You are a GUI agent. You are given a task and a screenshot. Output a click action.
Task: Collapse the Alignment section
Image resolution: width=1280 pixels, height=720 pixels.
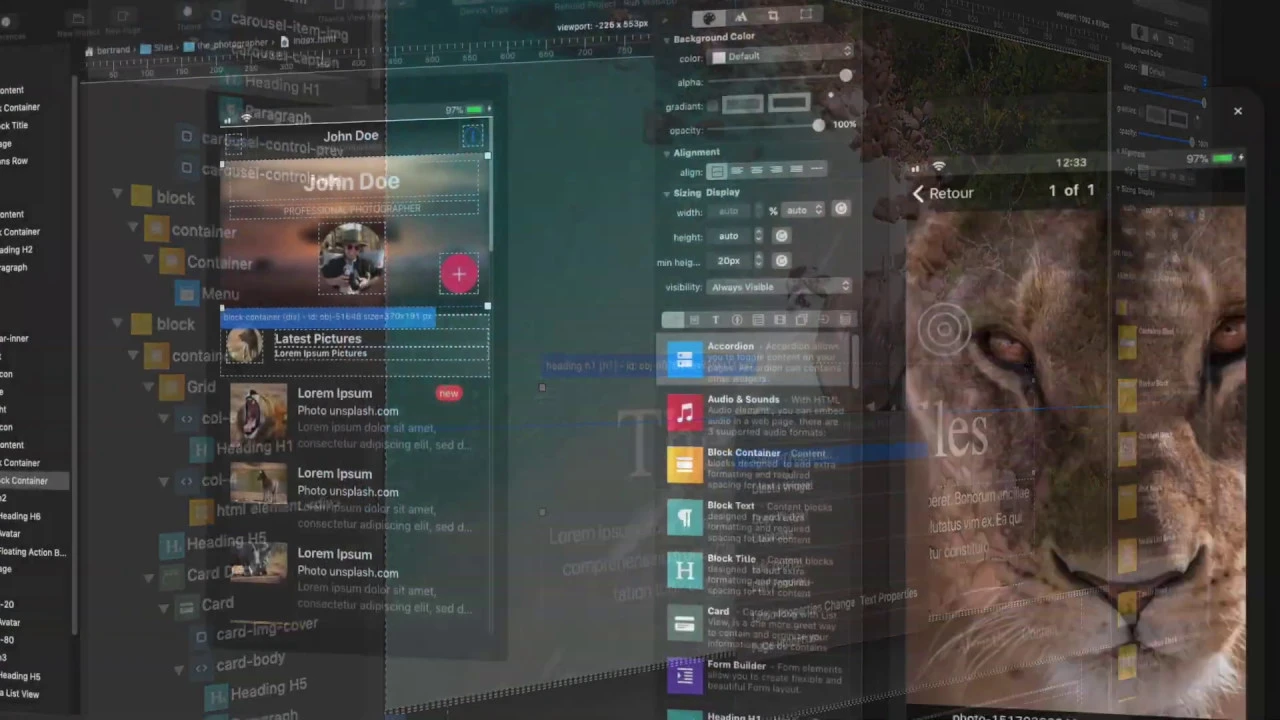coord(667,153)
